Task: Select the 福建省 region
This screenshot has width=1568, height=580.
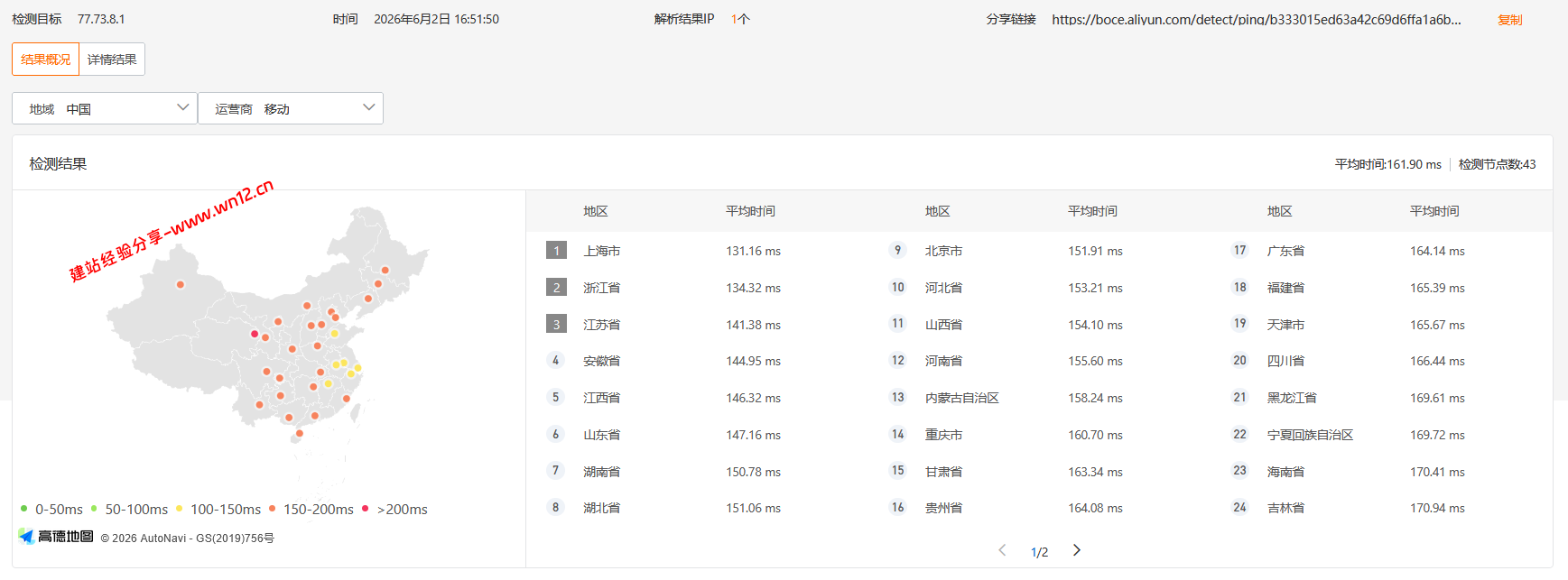Action: tap(1285, 288)
